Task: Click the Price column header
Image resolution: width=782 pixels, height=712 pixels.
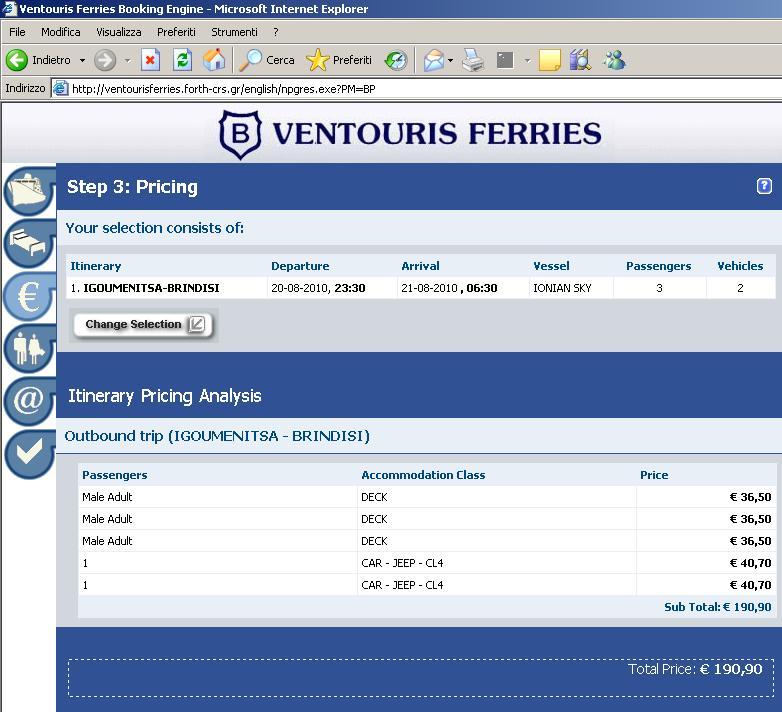Action: [654, 475]
